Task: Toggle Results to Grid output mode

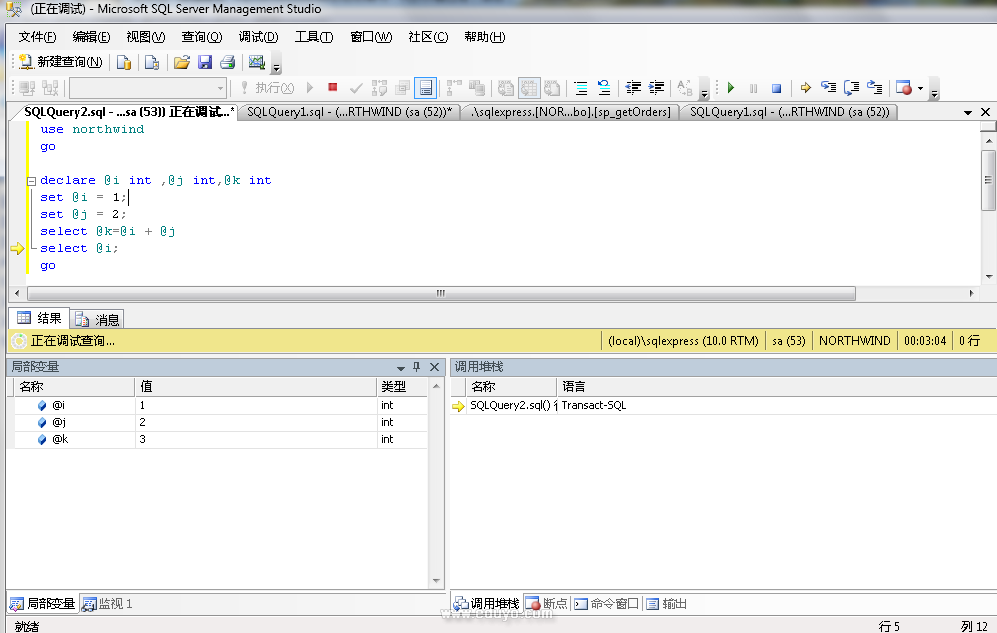Action: coord(426,88)
